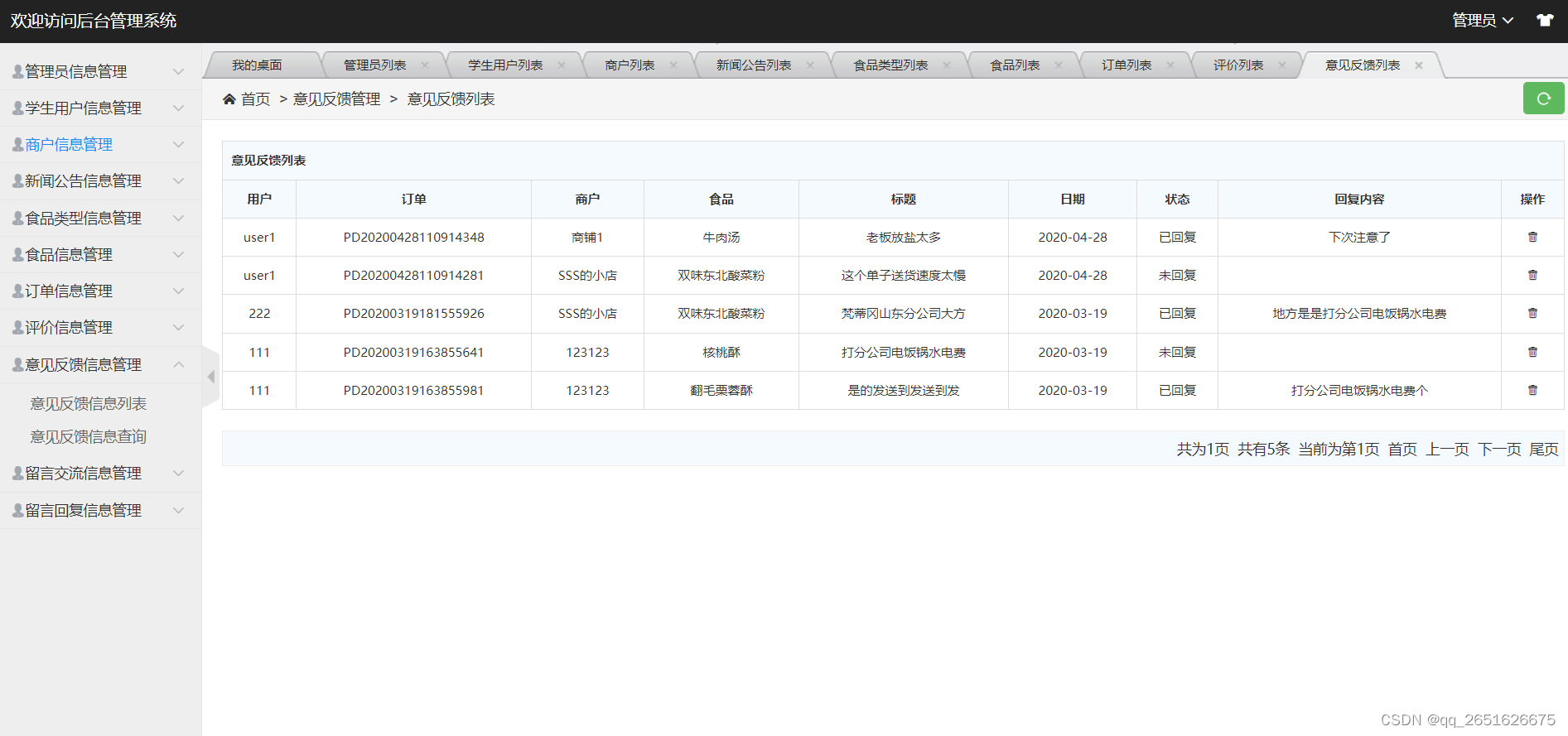
Task: Switch to 评价列表 tab
Action: tap(1238, 65)
